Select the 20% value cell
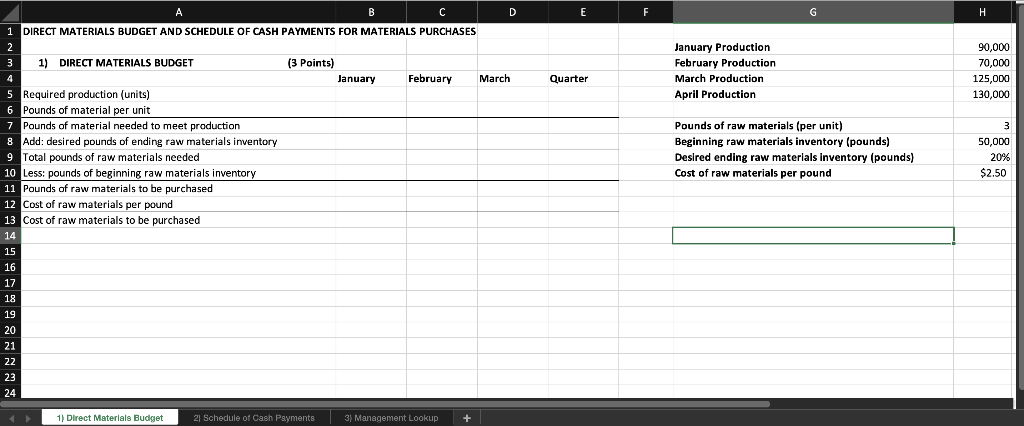This screenshot has width=1024, height=426. [984, 157]
